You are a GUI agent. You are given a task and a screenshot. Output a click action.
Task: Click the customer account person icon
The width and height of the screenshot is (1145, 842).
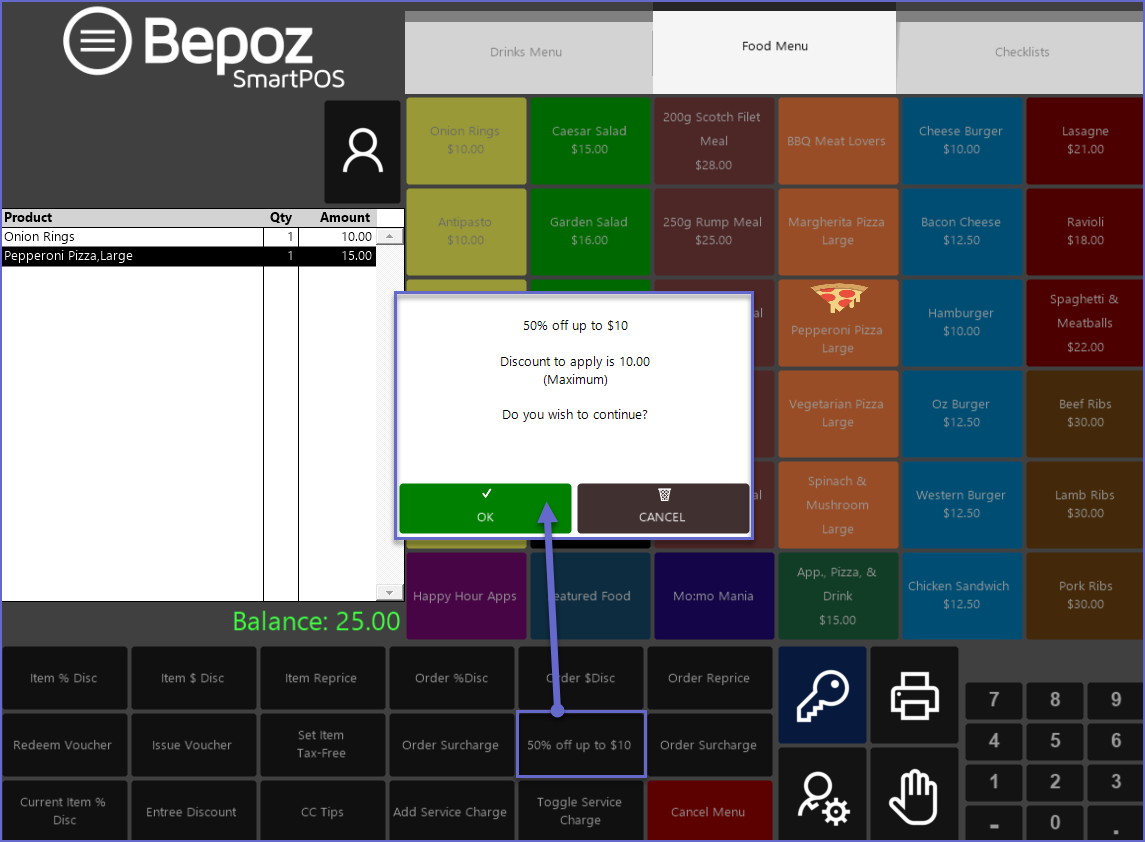[x=362, y=152]
